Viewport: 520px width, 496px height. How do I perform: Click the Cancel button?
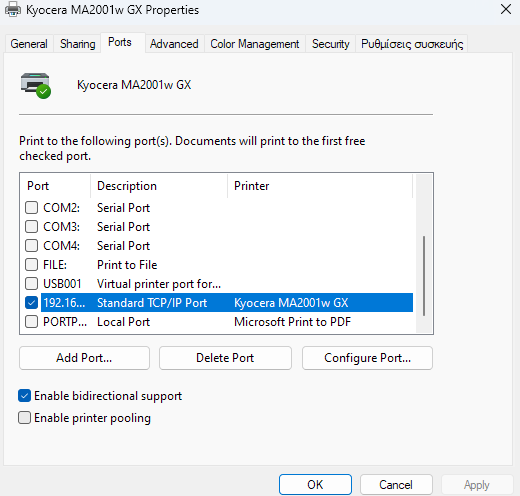[396, 485]
